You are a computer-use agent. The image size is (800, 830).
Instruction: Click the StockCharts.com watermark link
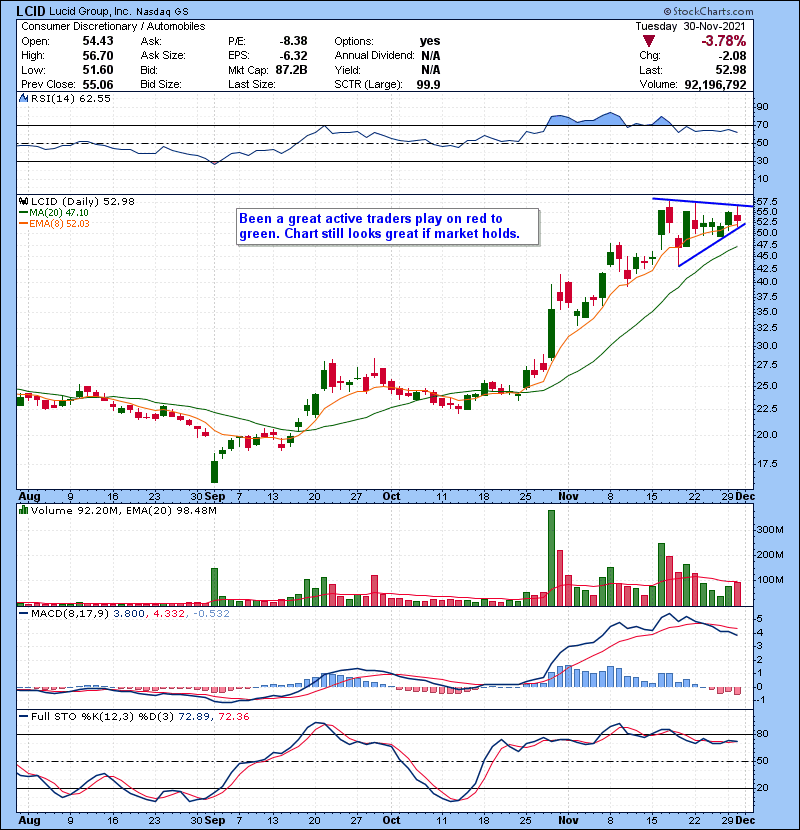(708, 11)
